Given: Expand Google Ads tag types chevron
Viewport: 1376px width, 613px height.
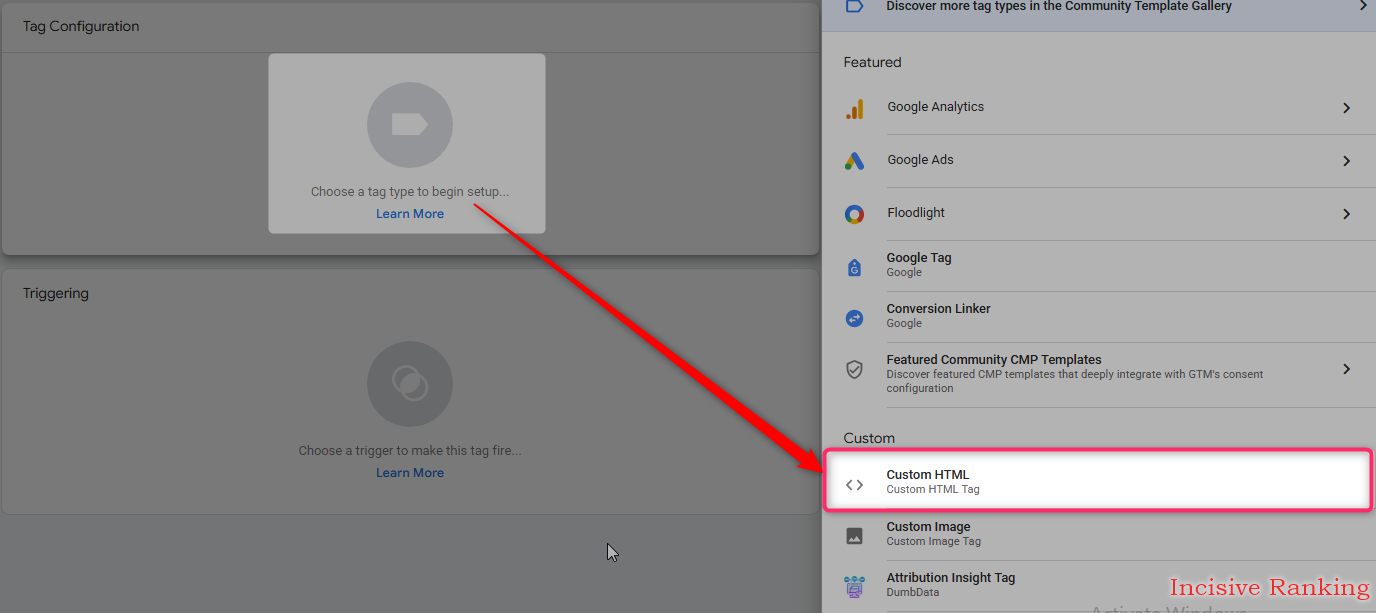Looking at the screenshot, I should pyautogui.click(x=1347, y=161).
